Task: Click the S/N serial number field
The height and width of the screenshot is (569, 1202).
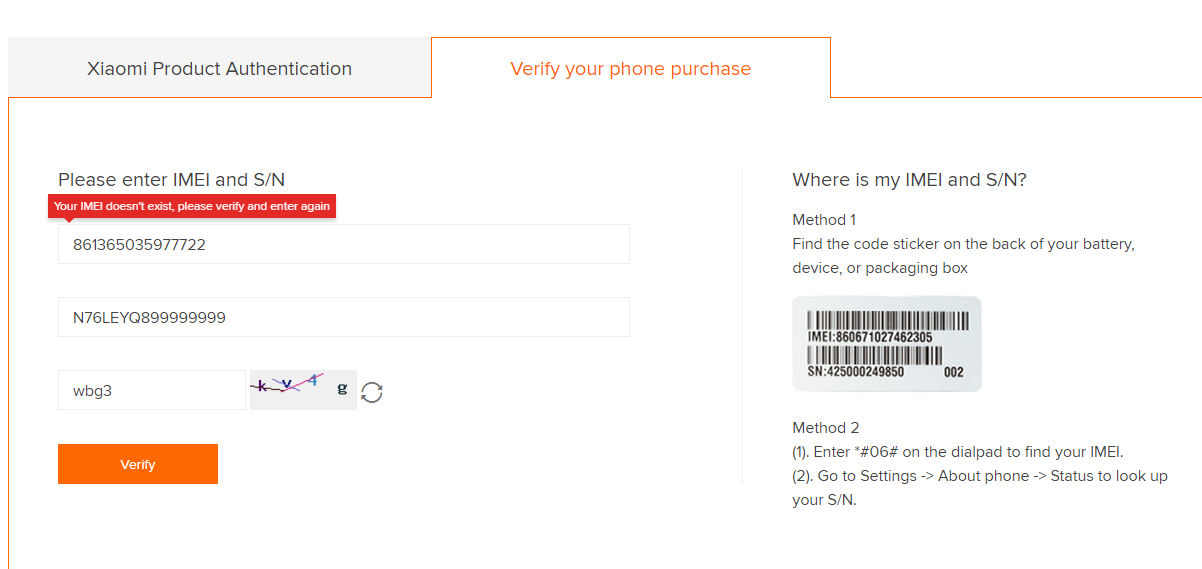Action: point(343,317)
